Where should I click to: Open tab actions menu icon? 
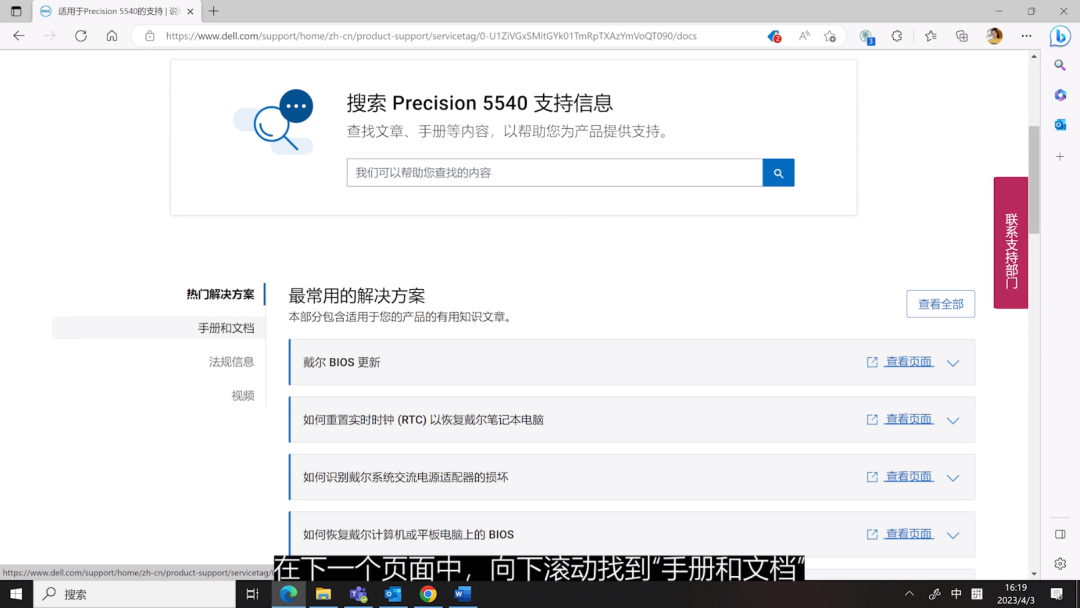tap(16, 11)
